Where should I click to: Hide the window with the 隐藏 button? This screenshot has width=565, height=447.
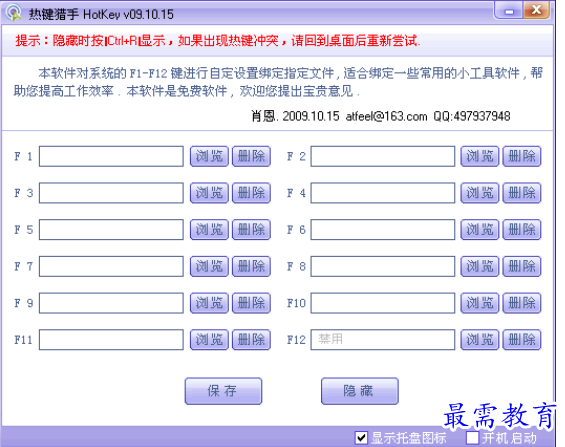pos(360,391)
